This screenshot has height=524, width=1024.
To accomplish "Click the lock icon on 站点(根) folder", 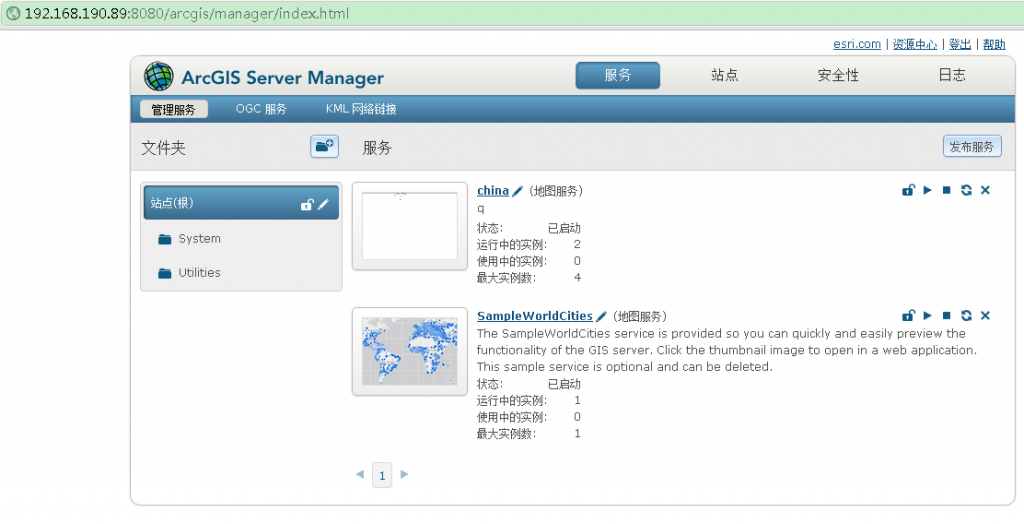I will click(x=306, y=205).
